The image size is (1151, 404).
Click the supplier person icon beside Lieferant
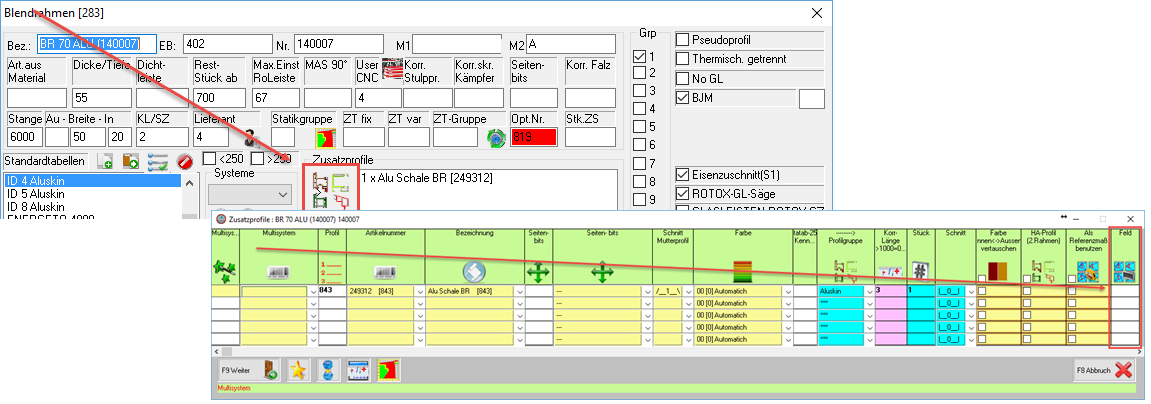[x=251, y=138]
